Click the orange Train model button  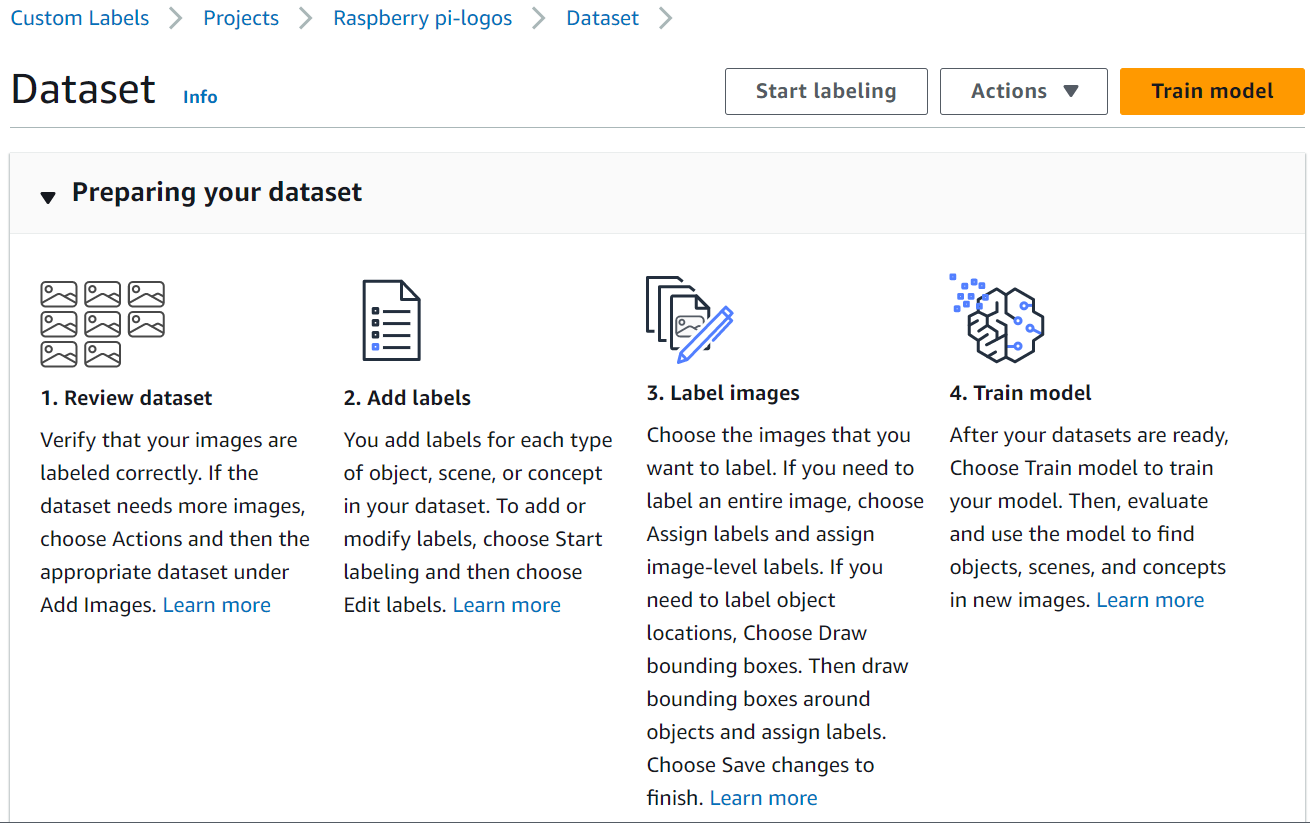click(x=1212, y=91)
